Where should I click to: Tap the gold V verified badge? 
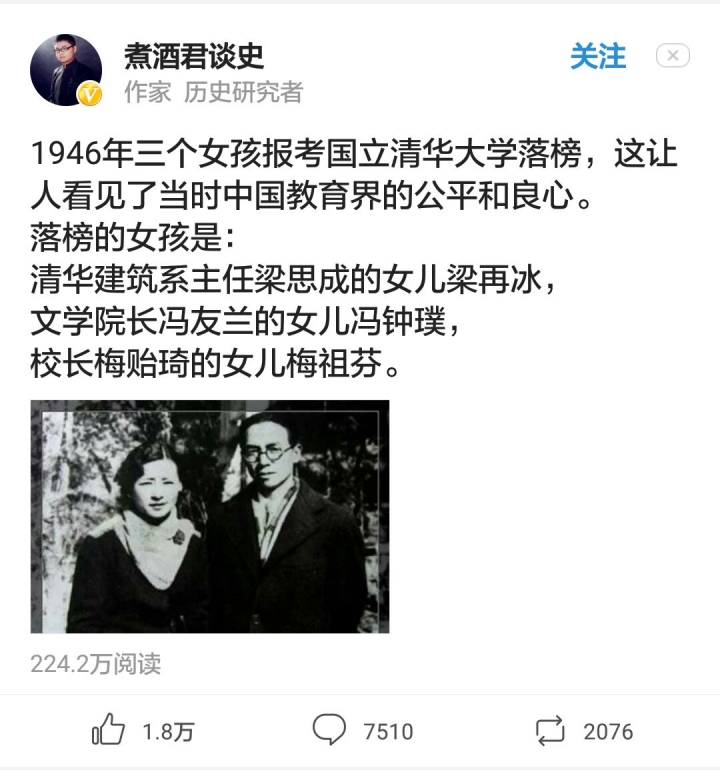(89, 93)
